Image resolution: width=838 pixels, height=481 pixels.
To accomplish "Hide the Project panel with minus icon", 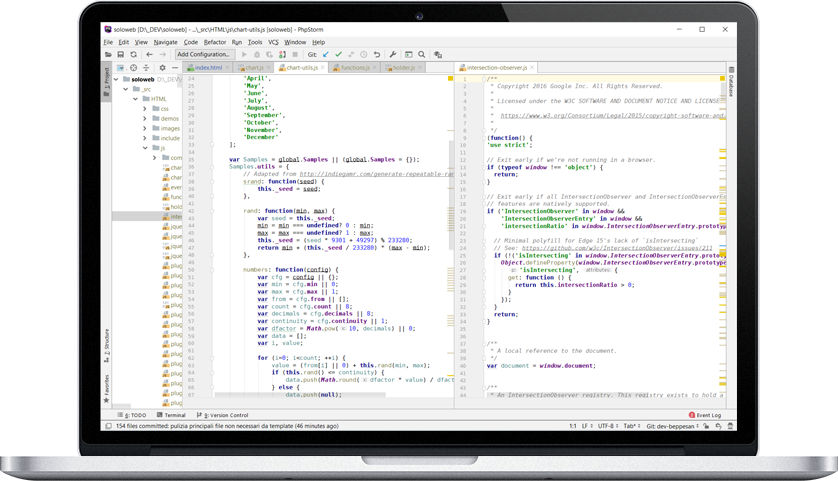I will pos(175,68).
